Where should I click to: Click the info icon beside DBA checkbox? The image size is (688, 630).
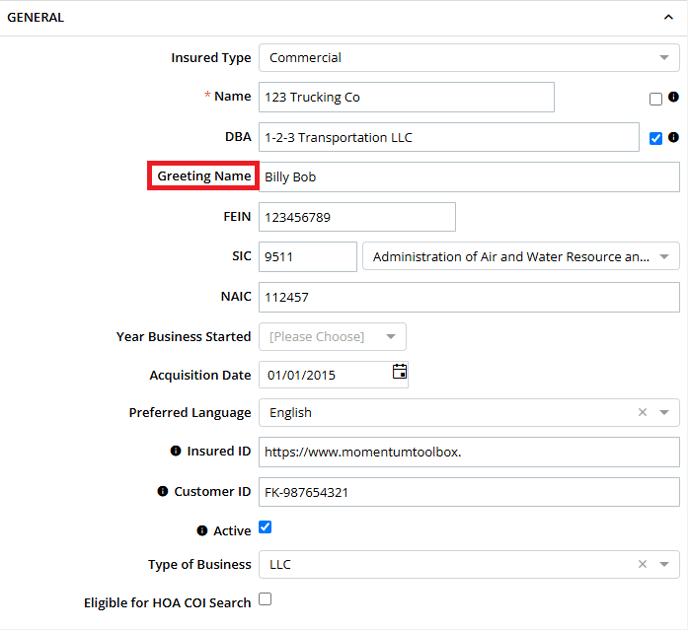(673, 137)
